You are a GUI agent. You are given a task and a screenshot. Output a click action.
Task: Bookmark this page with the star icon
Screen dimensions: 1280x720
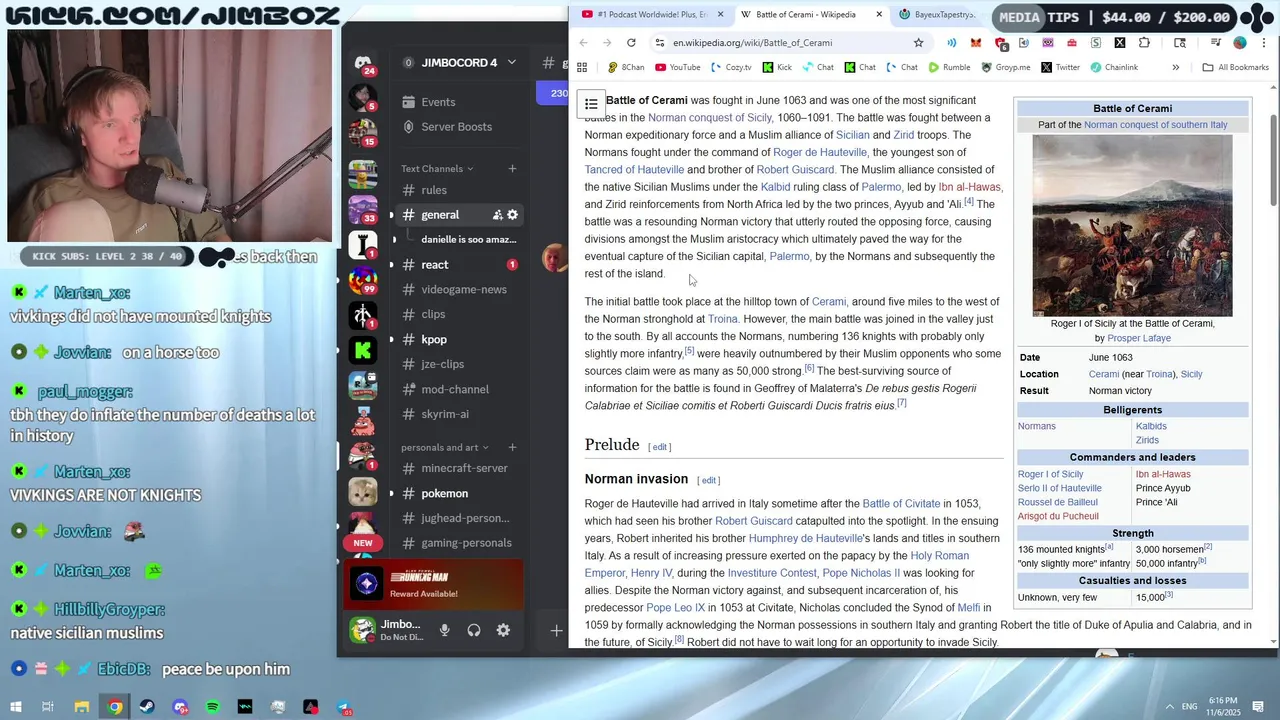pyautogui.click(x=918, y=43)
